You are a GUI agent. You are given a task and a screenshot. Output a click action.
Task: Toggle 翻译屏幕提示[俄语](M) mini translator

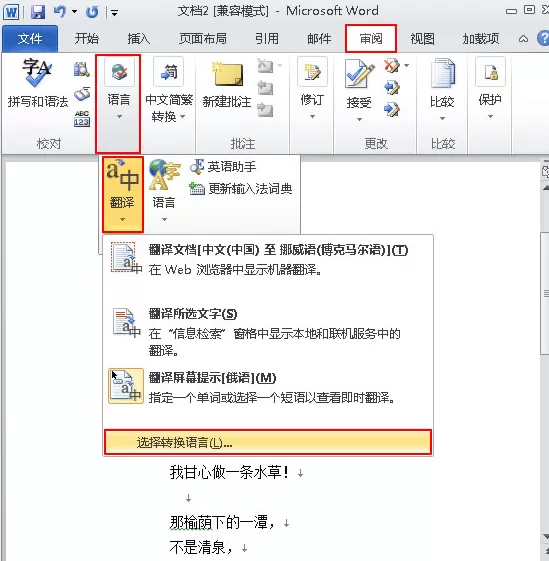(268, 387)
